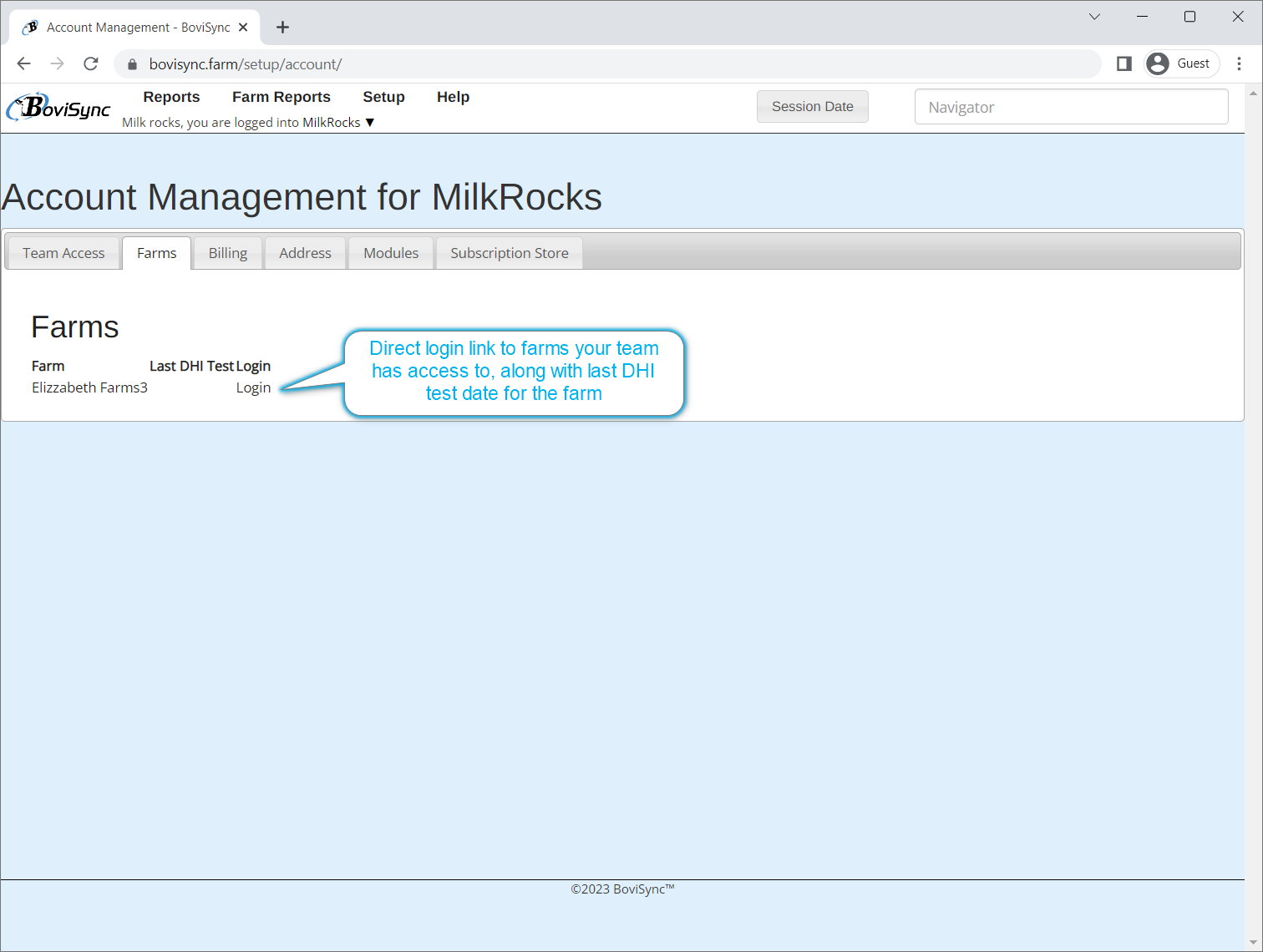Viewport: 1263px width, 952px height.
Task: Click Login for Elizzabeth Farms3
Action: click(x=253, y=387)
